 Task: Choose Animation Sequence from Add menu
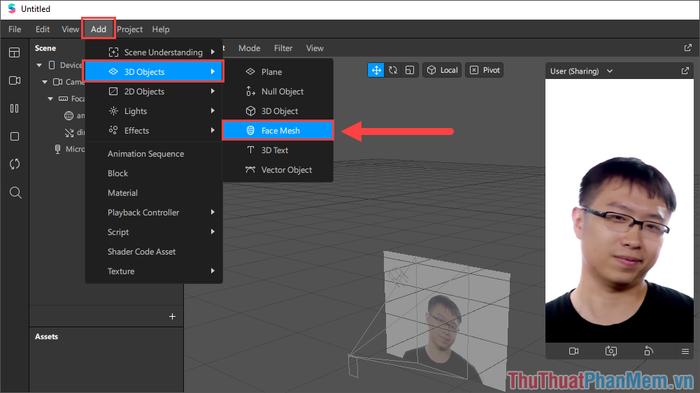pyautogui.click(x=154, y=154)
